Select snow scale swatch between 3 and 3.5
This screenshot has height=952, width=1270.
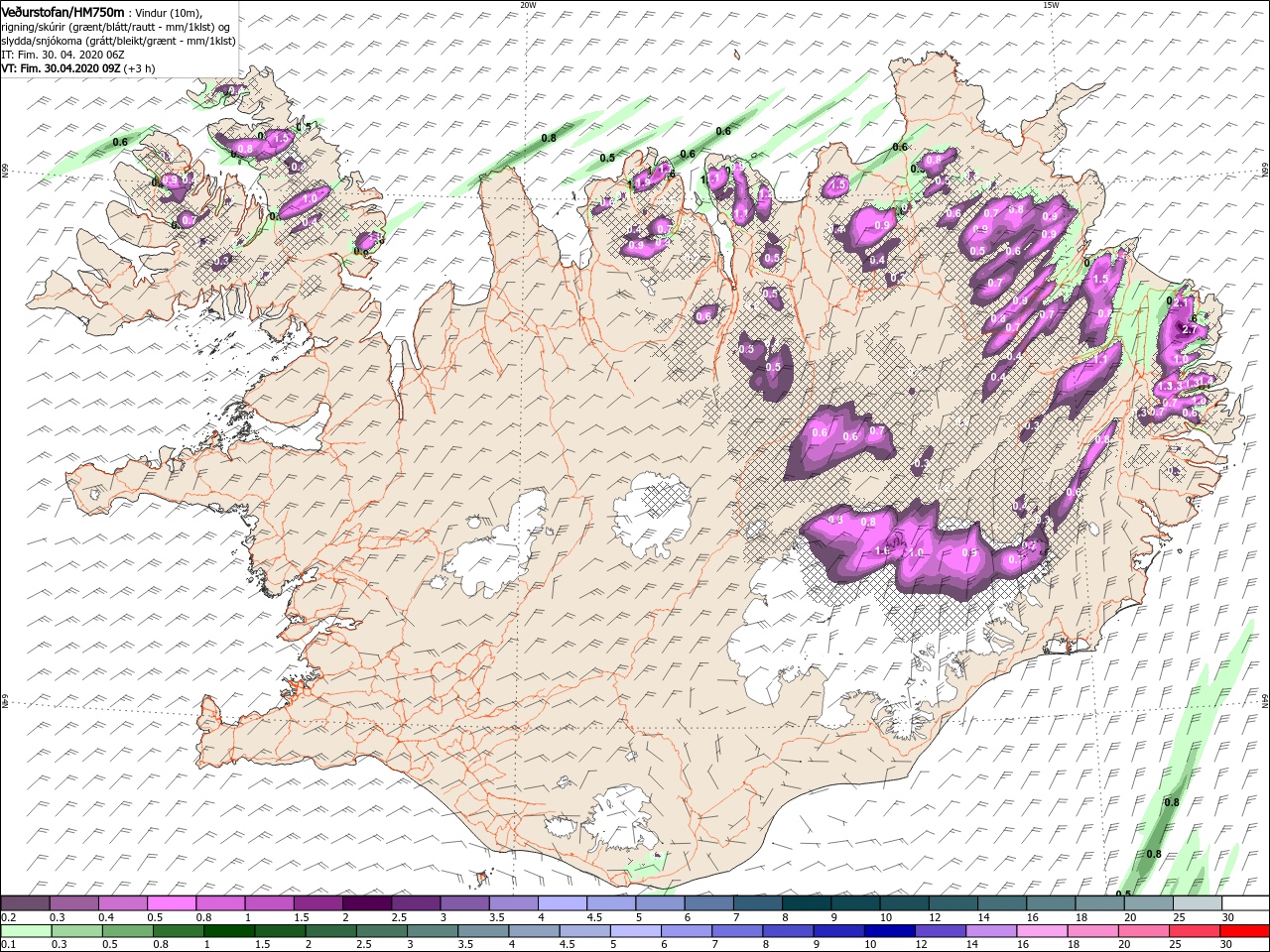[464, 903]
